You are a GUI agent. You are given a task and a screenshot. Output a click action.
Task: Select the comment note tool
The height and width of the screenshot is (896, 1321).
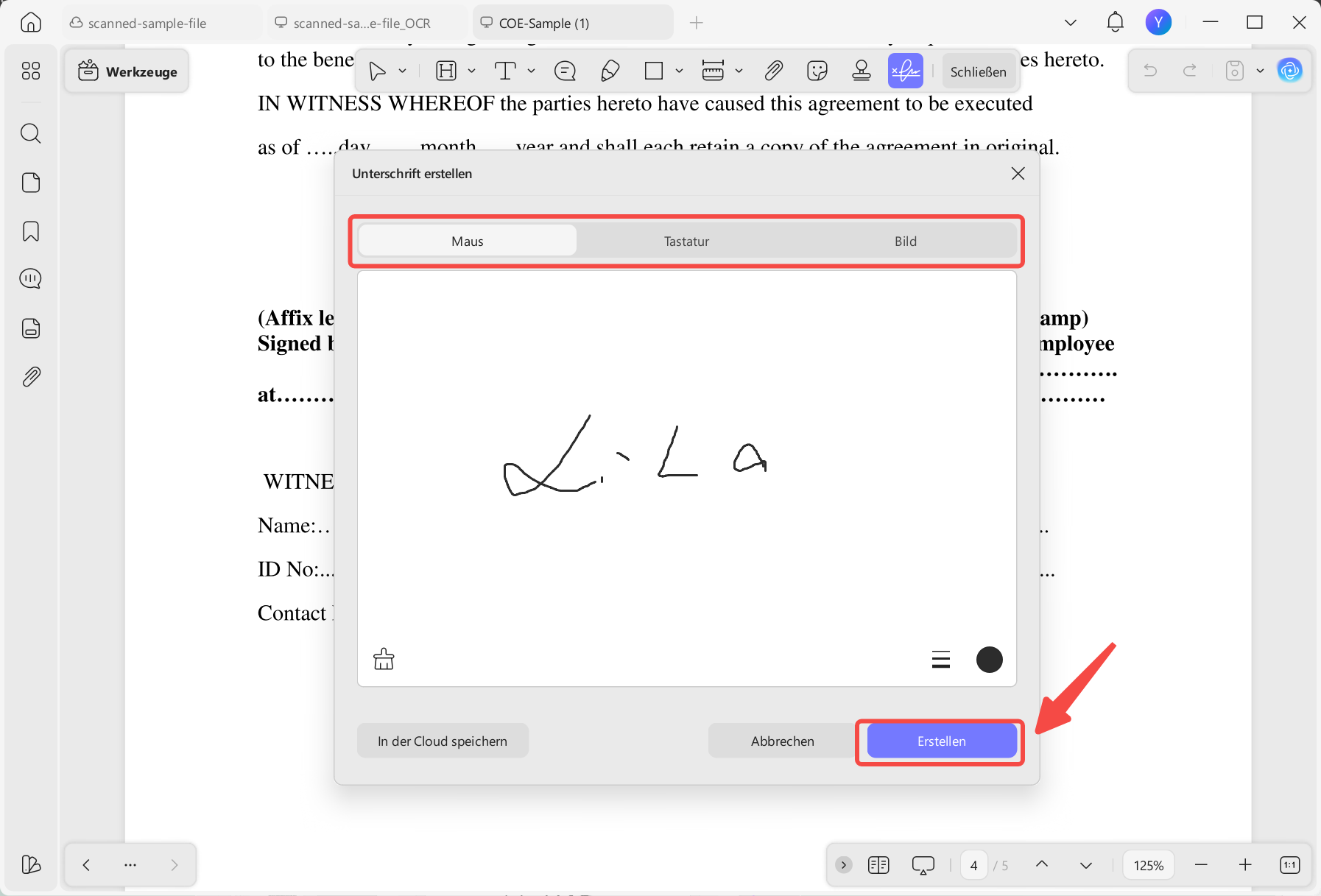[565, 71]
